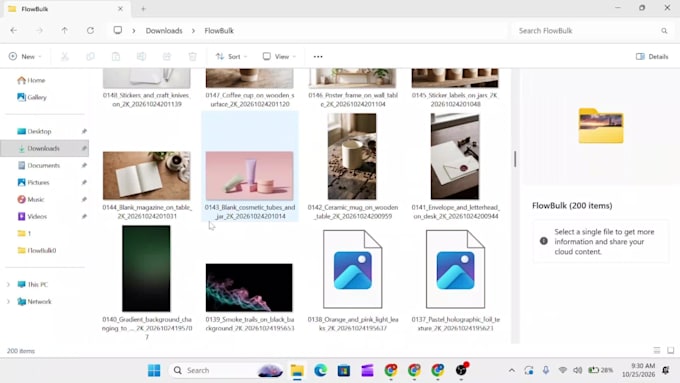Viewport: 680px width, 383px height.
Task: Unpin Videos using its pin icon
Action: click(84, 216)
